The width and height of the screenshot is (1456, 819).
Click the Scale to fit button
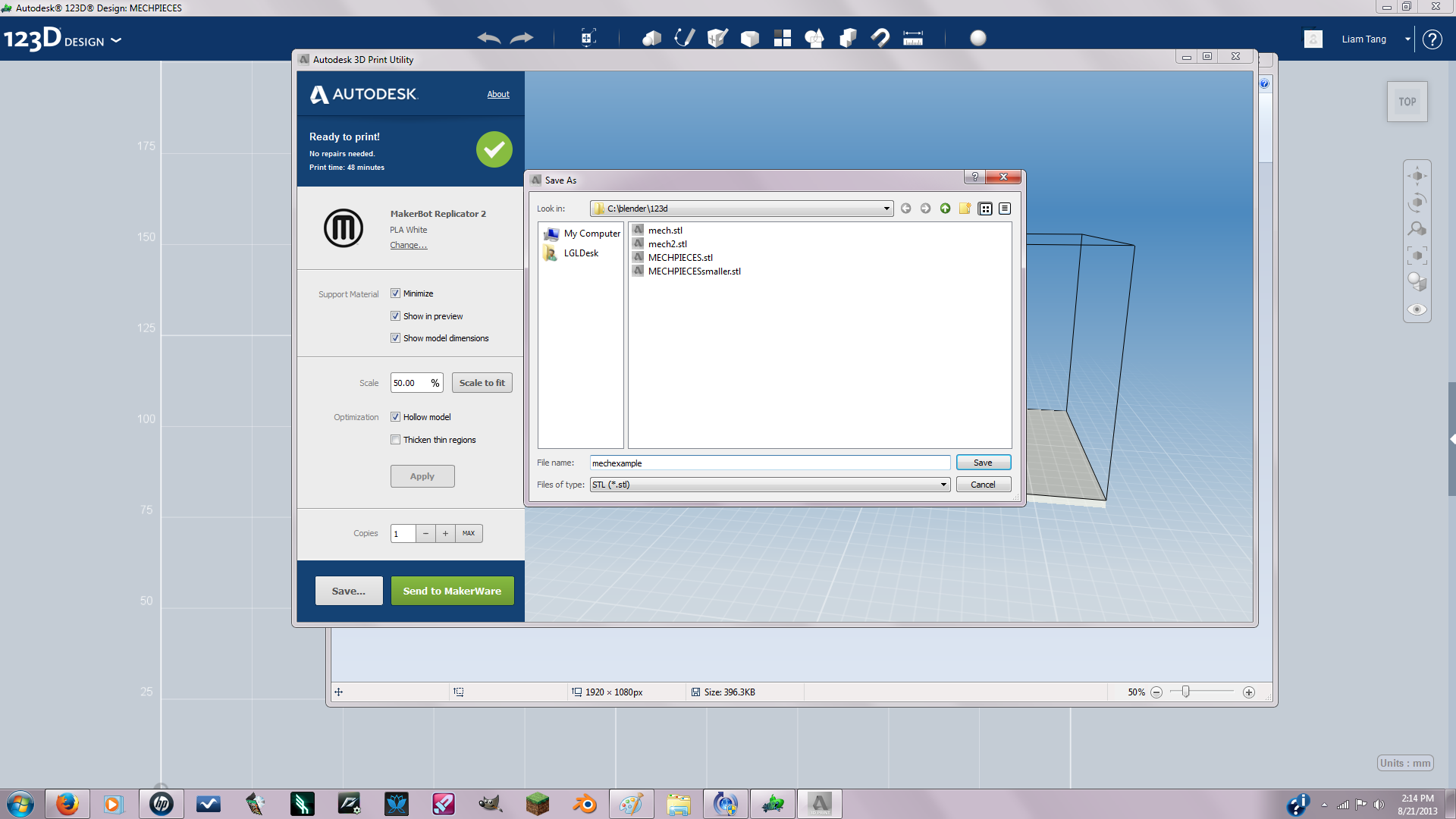[482, 383]
